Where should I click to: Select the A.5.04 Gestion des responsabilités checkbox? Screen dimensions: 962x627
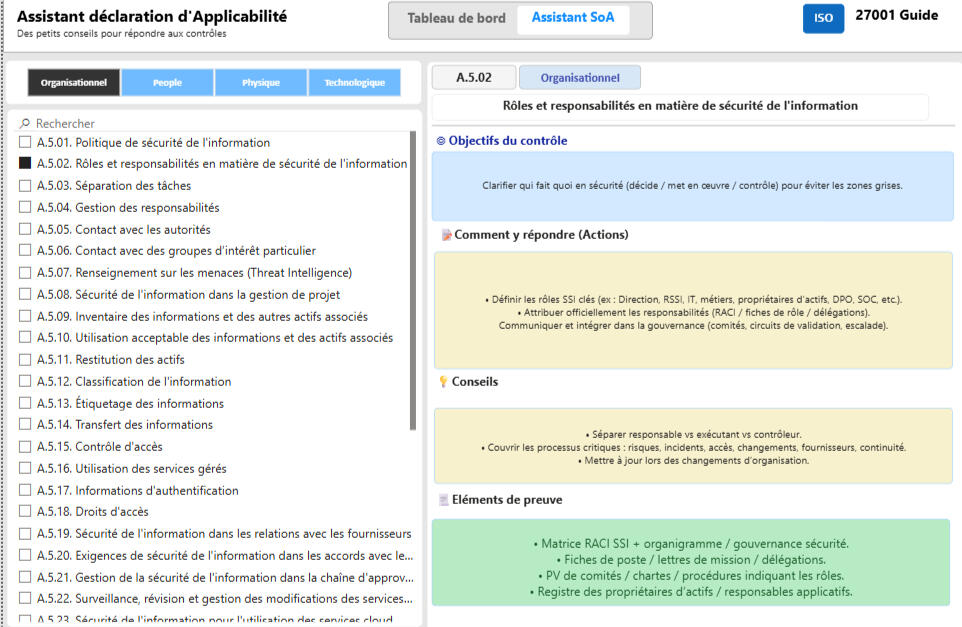coord(25,207)
